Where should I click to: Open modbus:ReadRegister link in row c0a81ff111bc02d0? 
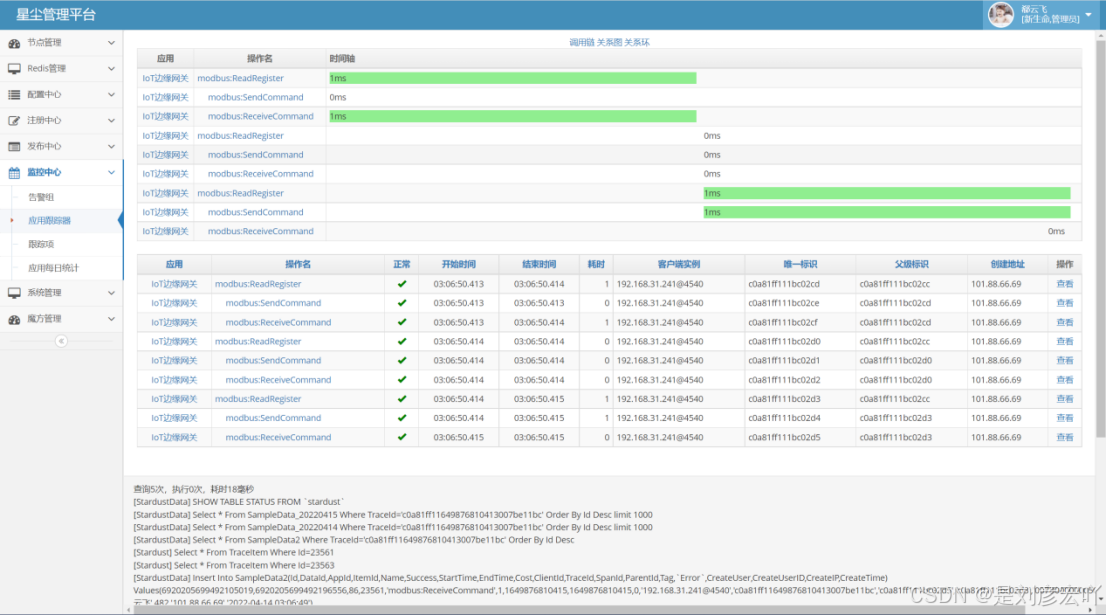coord(257,341)
